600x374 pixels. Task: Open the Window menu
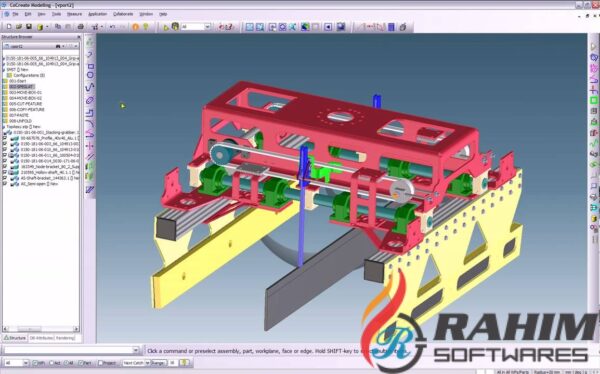pos(146,14)
